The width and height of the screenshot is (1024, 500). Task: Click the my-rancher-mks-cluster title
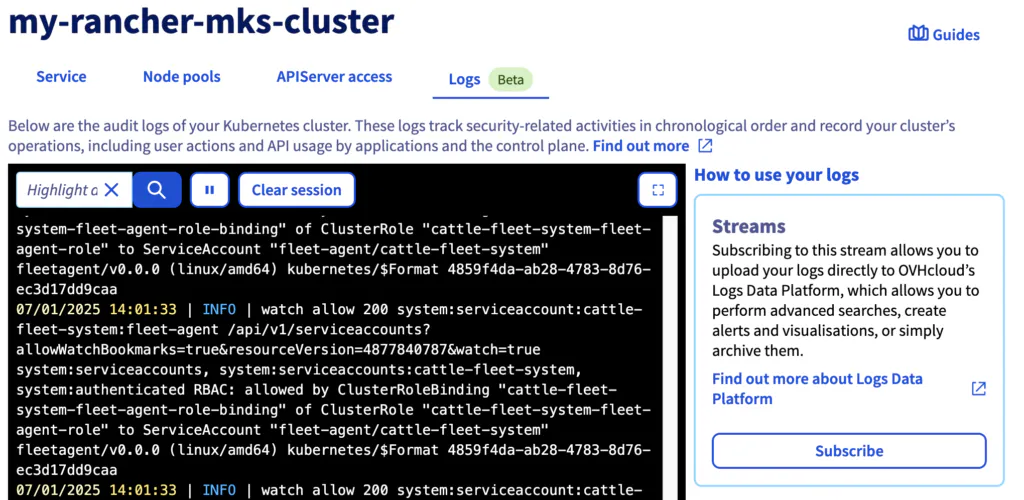tap(201, 22)
